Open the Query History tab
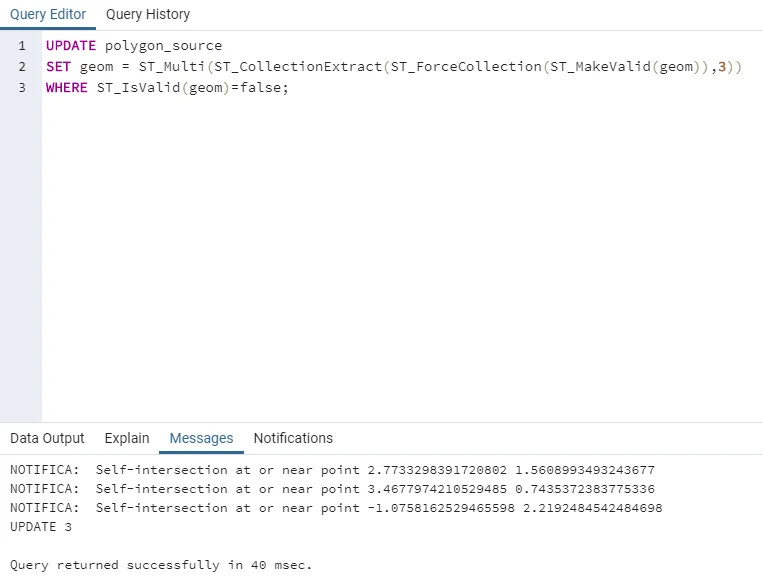The height and width of the screenshot is (586, 763). 148,15
